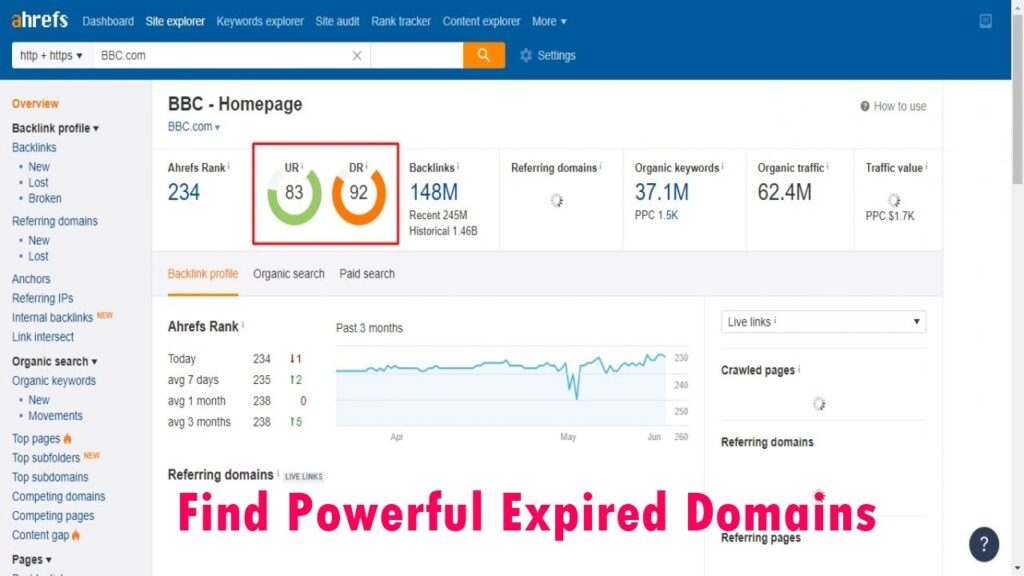Open the http + https protocol dropdown
Image resolution: width=1024 pixels, height=576 pixels.
(x=52, y=56)
